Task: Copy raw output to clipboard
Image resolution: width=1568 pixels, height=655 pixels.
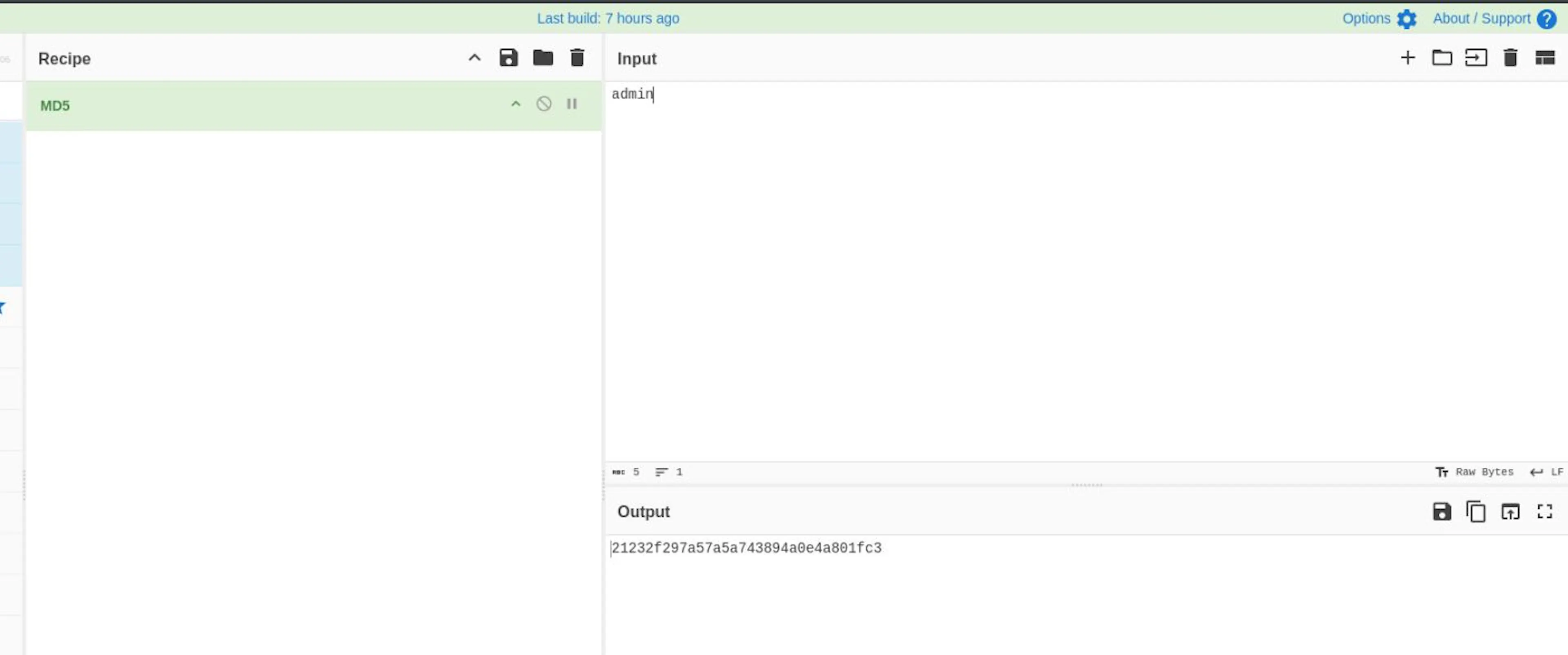Action: 1475,511
